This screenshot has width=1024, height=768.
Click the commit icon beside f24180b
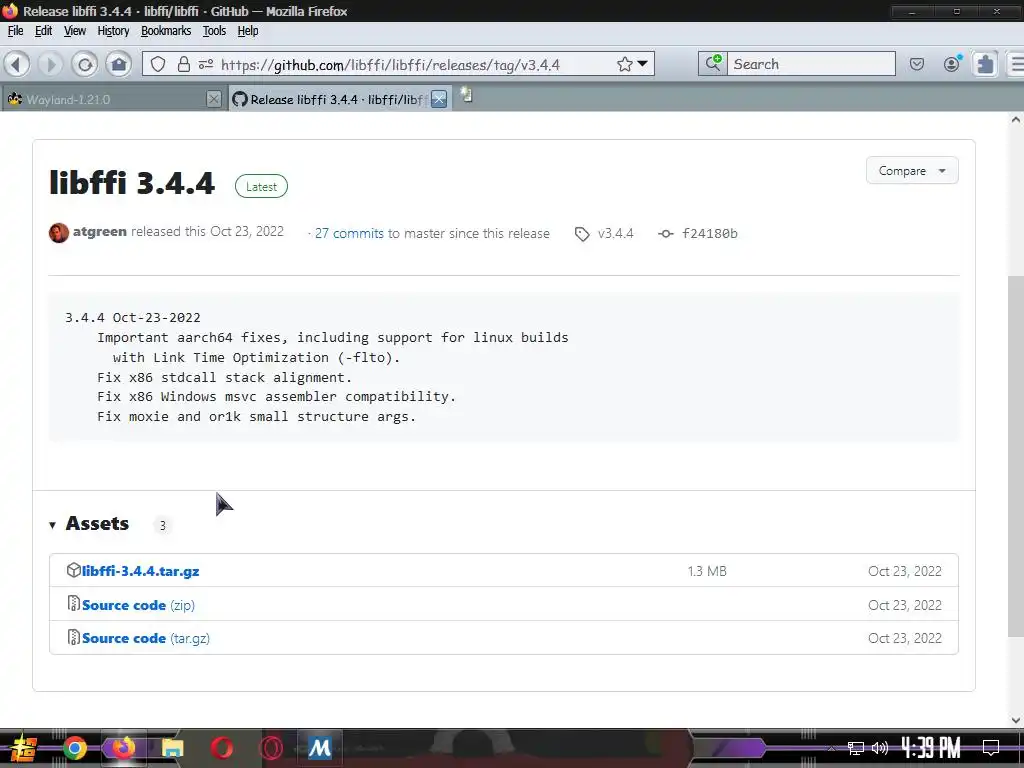pos(665,233)
